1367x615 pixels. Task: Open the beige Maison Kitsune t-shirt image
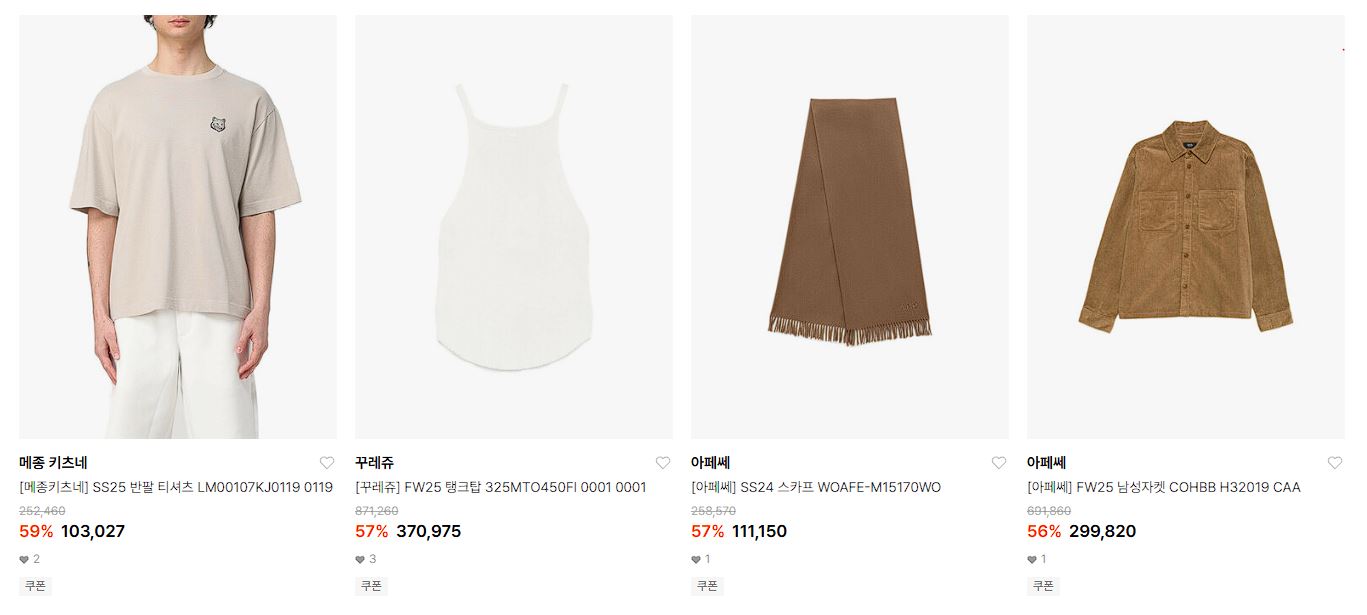tap(178, 227)
